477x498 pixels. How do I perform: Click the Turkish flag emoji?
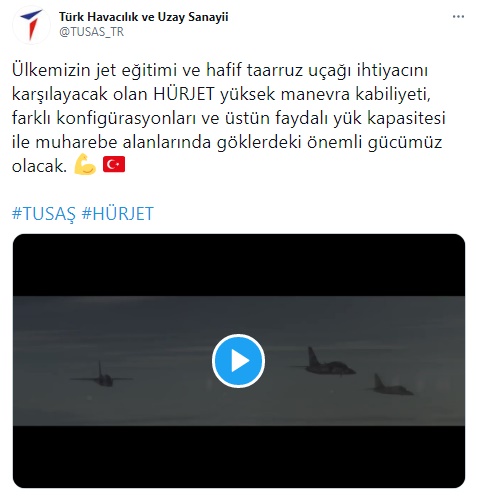[114, 164]
